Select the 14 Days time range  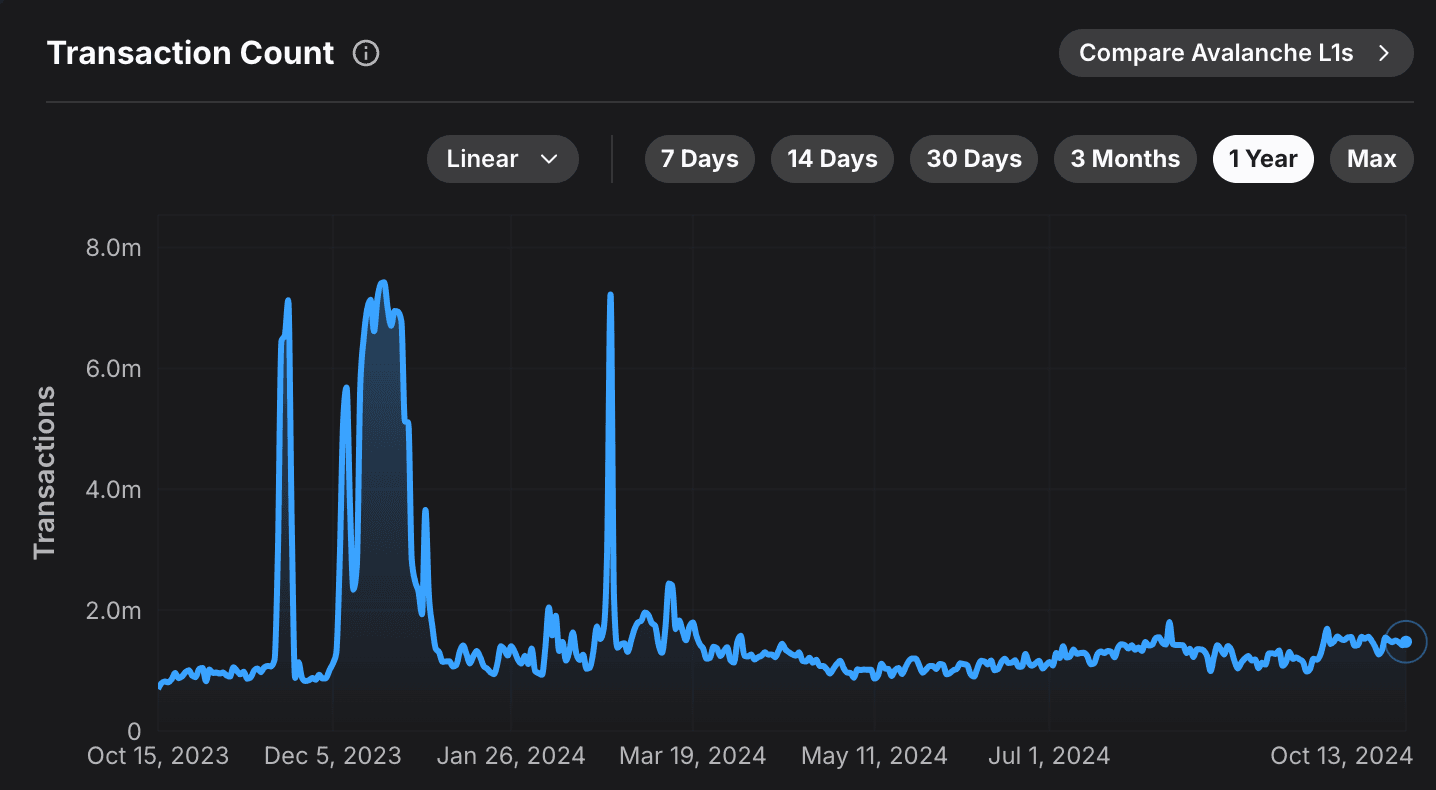[832, 158]
